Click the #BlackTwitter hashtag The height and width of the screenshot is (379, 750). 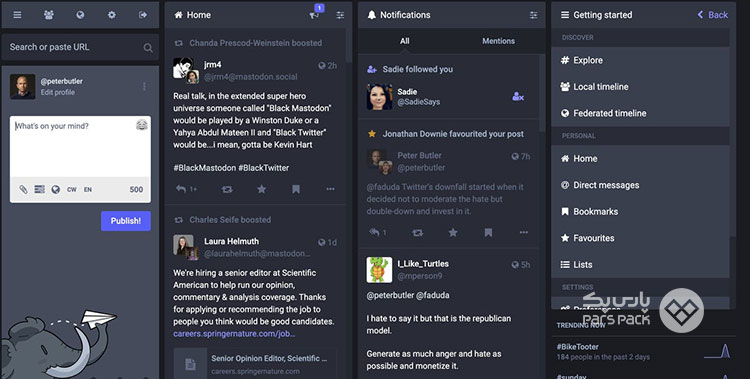pyautogui.click(x=264, y=168)
